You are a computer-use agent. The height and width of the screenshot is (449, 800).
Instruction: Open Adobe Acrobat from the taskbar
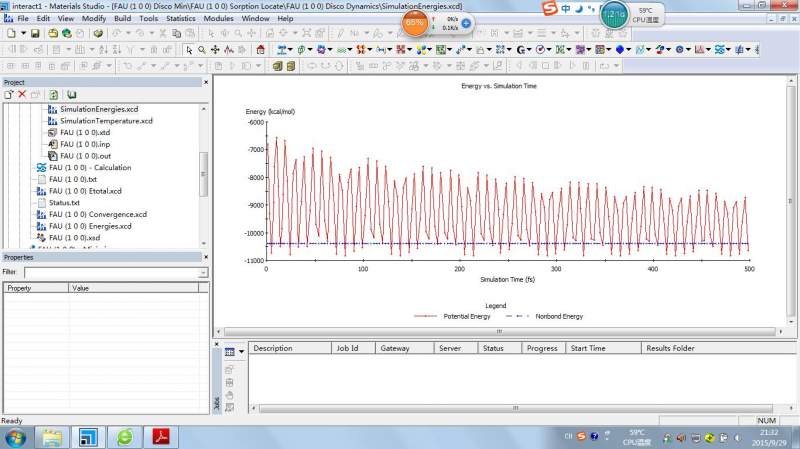160,436
